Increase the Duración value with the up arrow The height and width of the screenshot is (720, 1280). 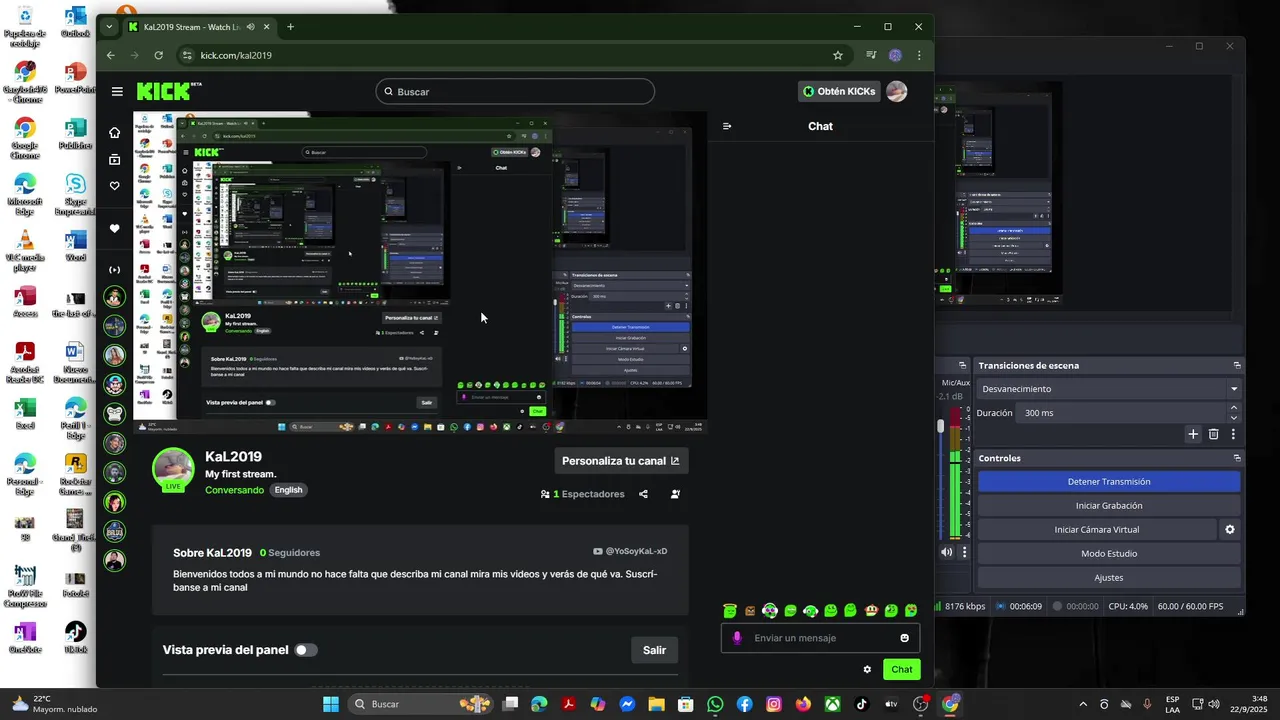pos(1233,408)
